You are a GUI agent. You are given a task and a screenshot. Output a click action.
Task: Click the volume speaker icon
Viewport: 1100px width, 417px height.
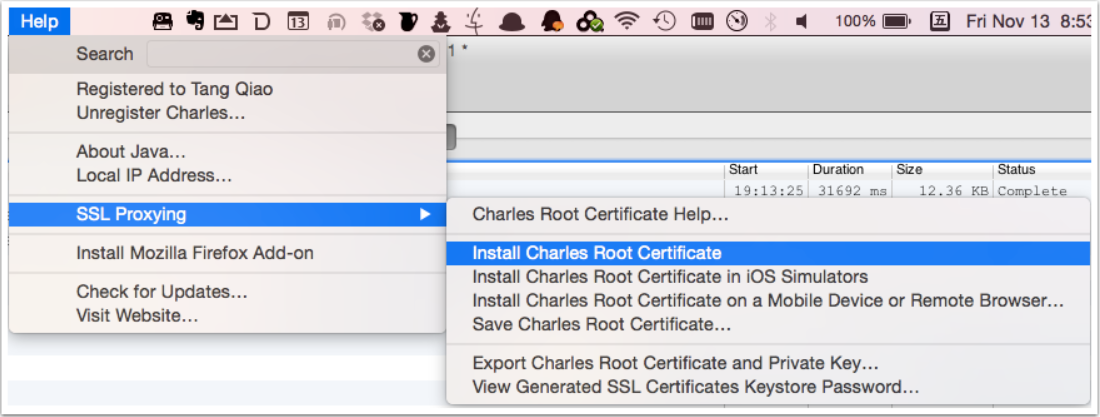click(802, 22)
